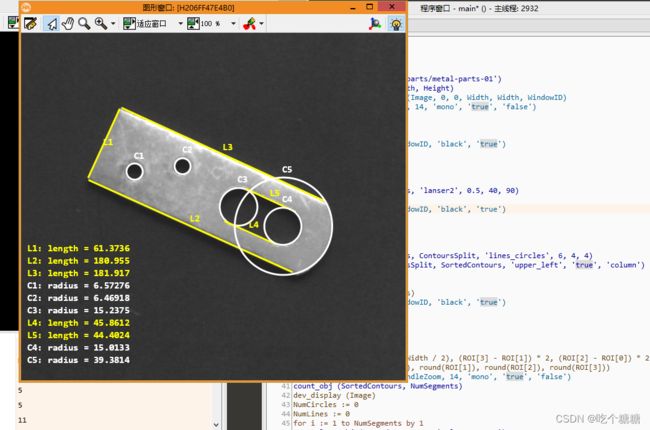Click the L2 label on the lower edge
Viewport: 650px width, 430px height.
tap(195, 219)
